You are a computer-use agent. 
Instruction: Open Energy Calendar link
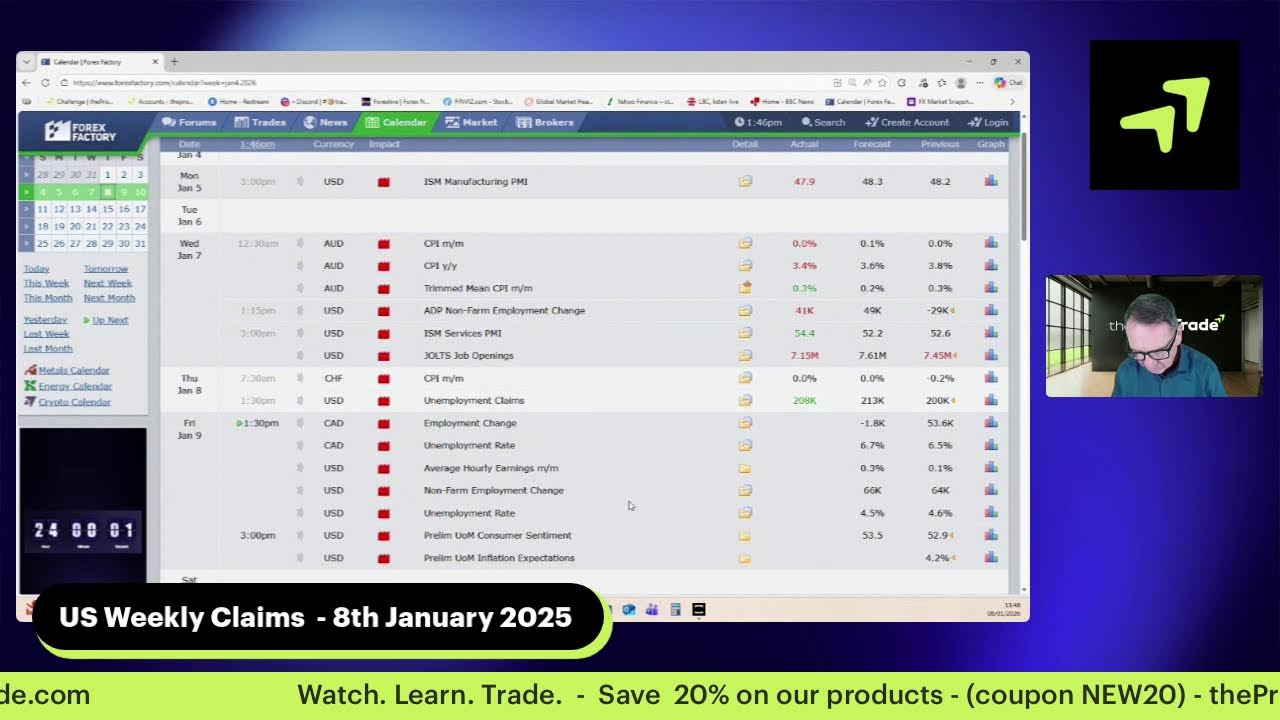pos(75,386)
